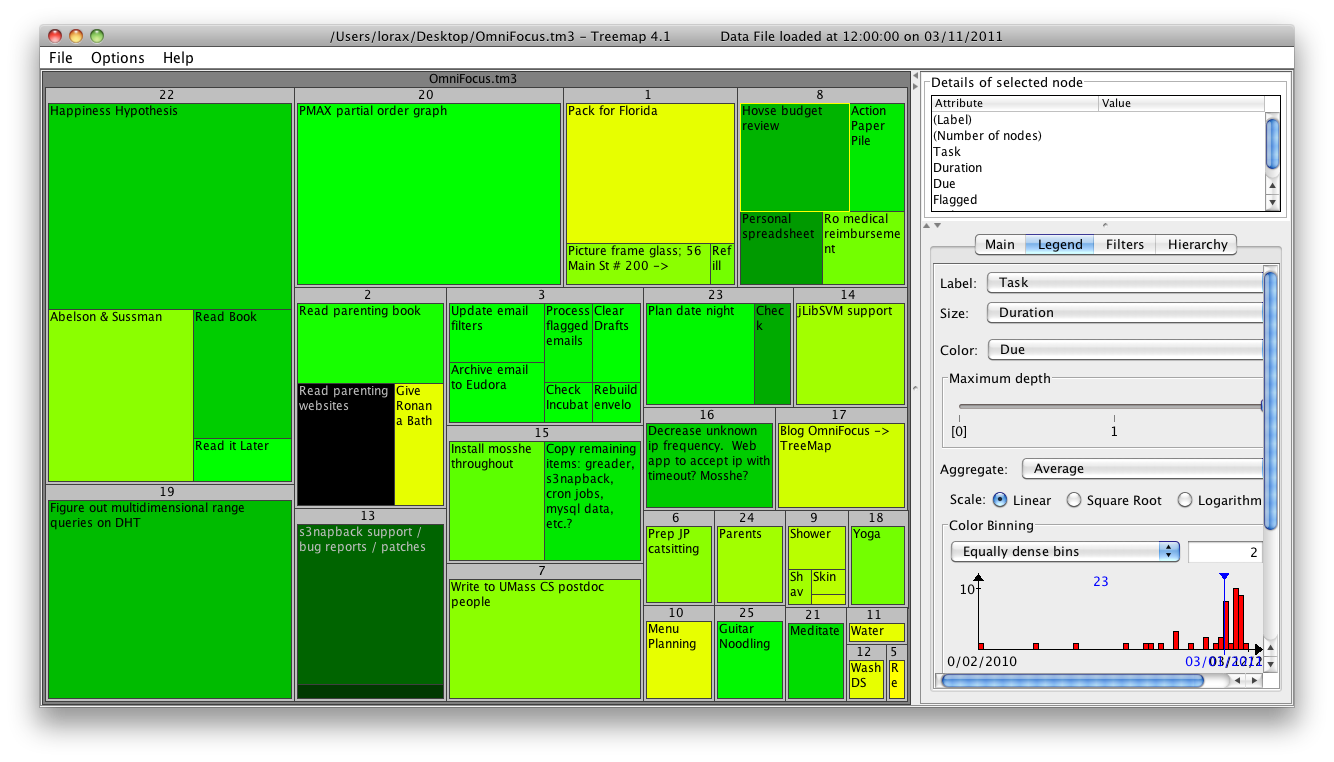Open the Options menu
1334x762 pixels.
click(x=118, y=58)
